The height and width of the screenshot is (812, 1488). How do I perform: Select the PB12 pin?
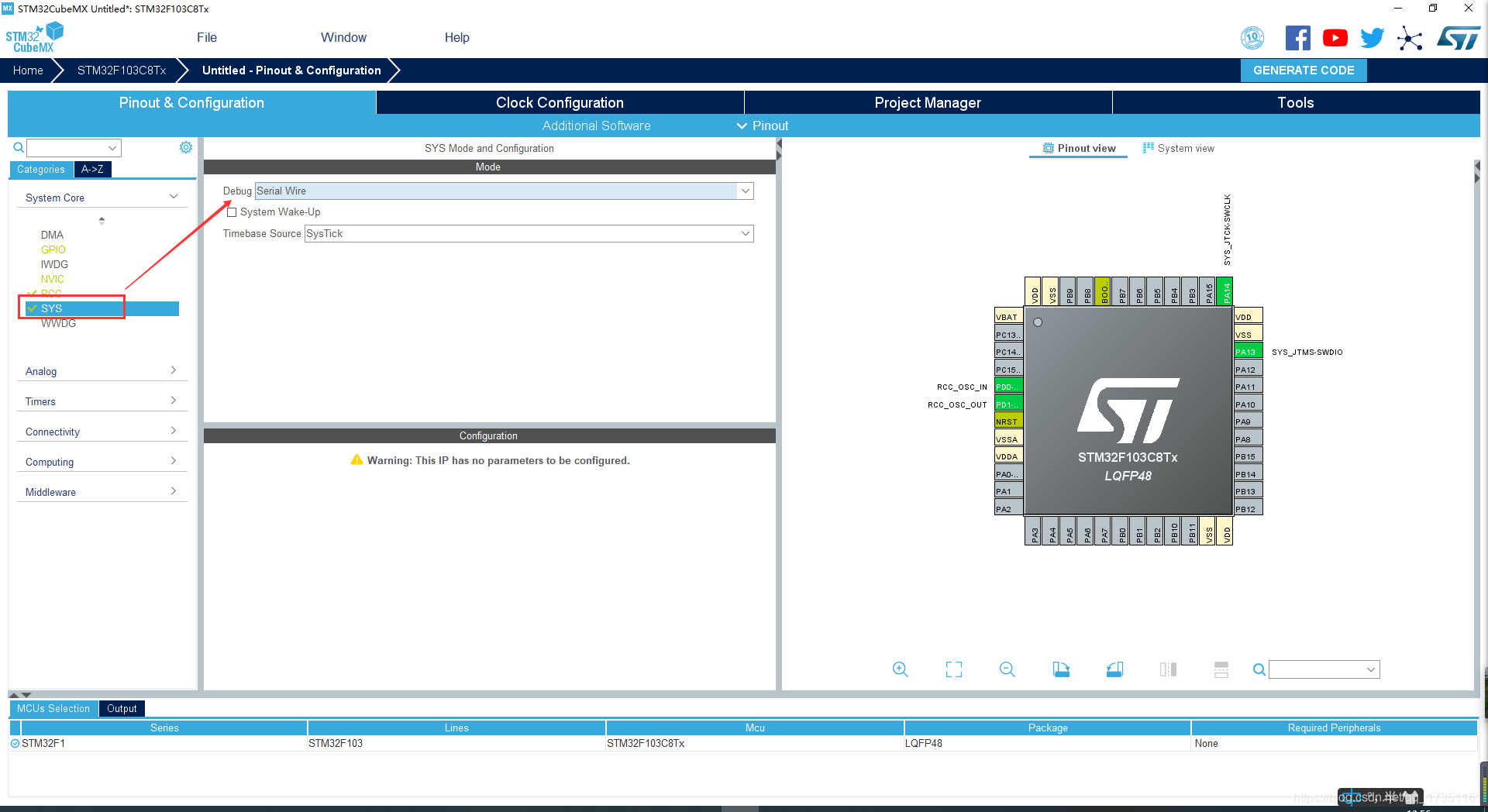1248,509
